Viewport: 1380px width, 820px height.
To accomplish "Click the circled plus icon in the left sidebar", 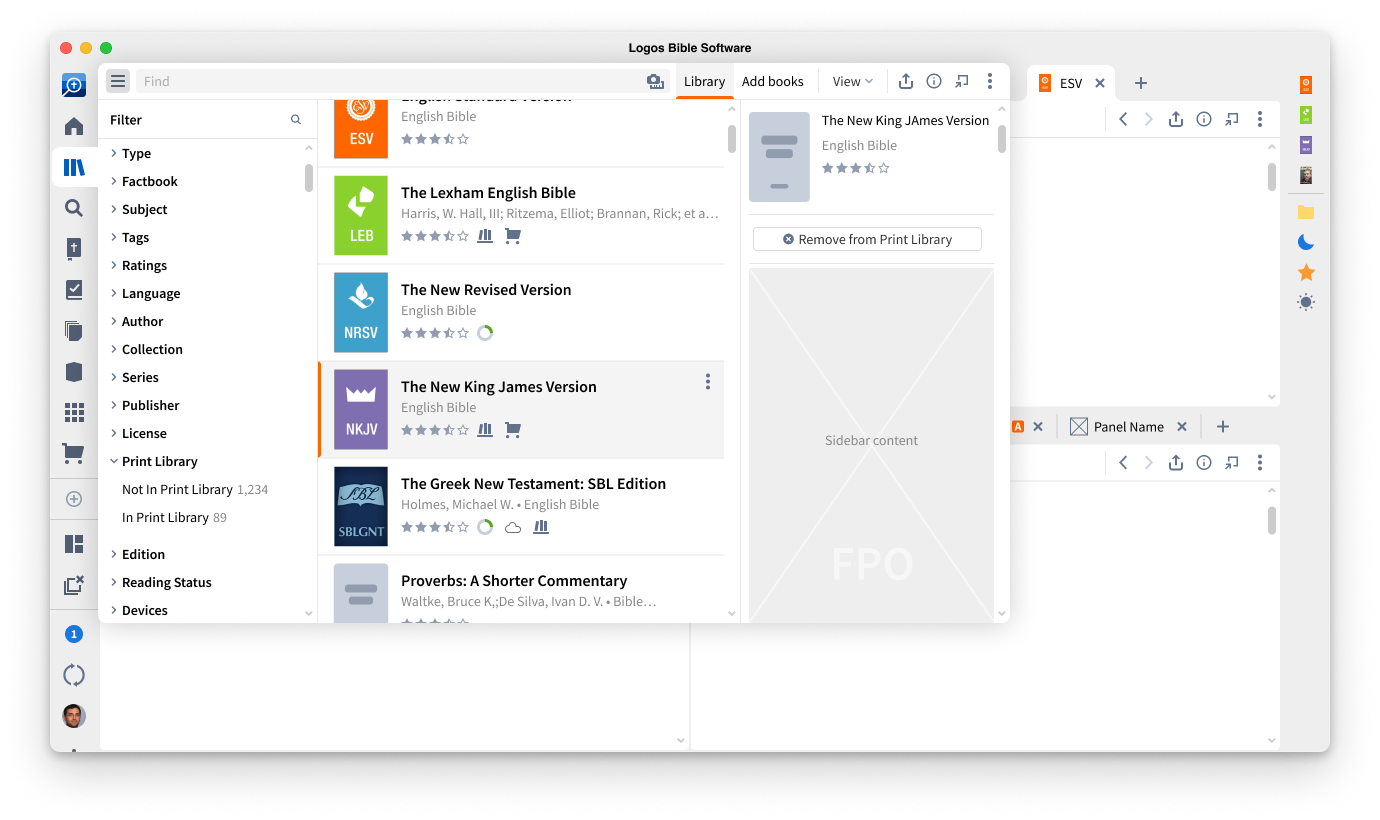I will click(74, 499).
